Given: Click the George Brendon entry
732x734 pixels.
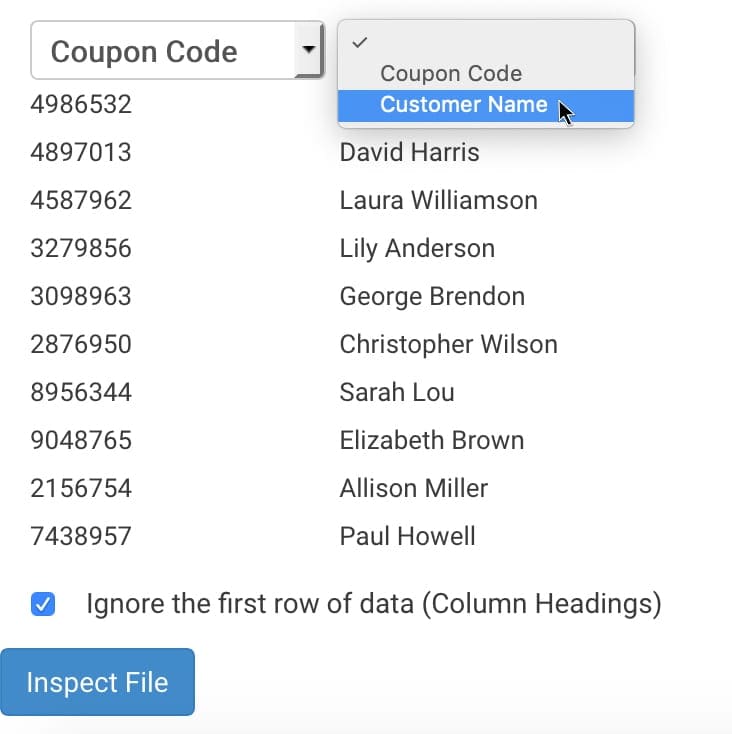Looking at the screenshot, I should pos(432,297).
